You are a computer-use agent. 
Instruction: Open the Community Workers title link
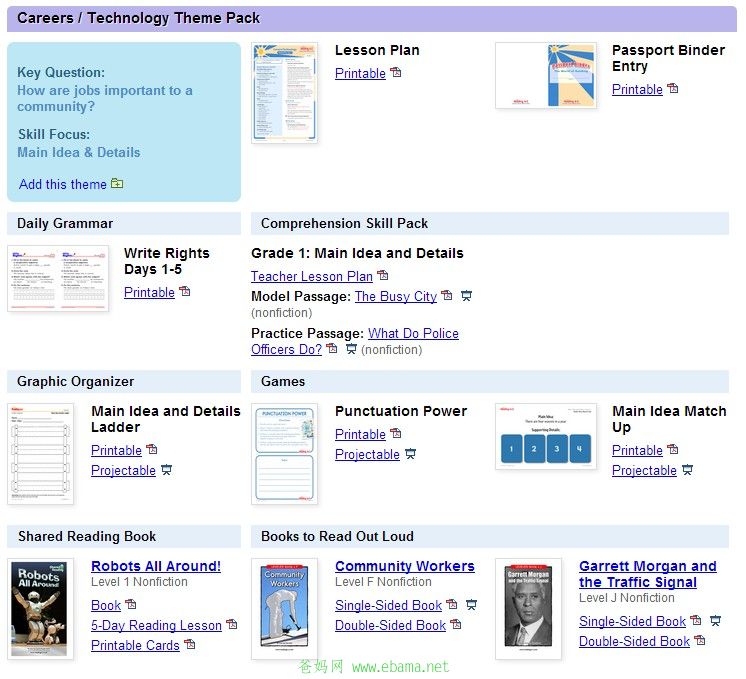405,566
